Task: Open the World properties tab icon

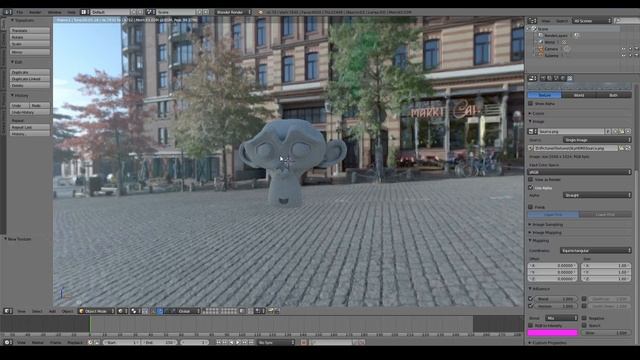Action: [x=563, y=78]
